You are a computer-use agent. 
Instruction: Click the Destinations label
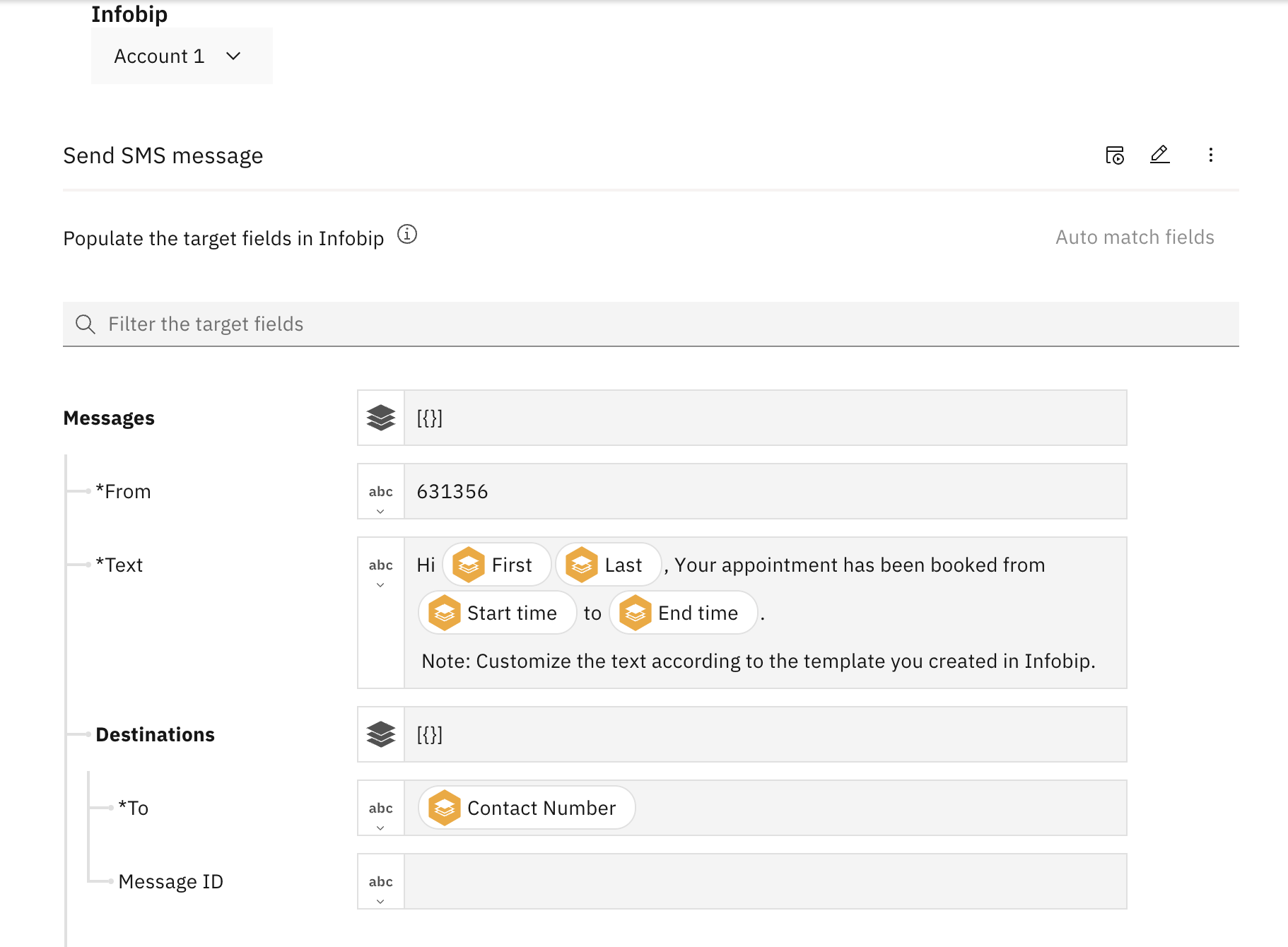point(155,734)
